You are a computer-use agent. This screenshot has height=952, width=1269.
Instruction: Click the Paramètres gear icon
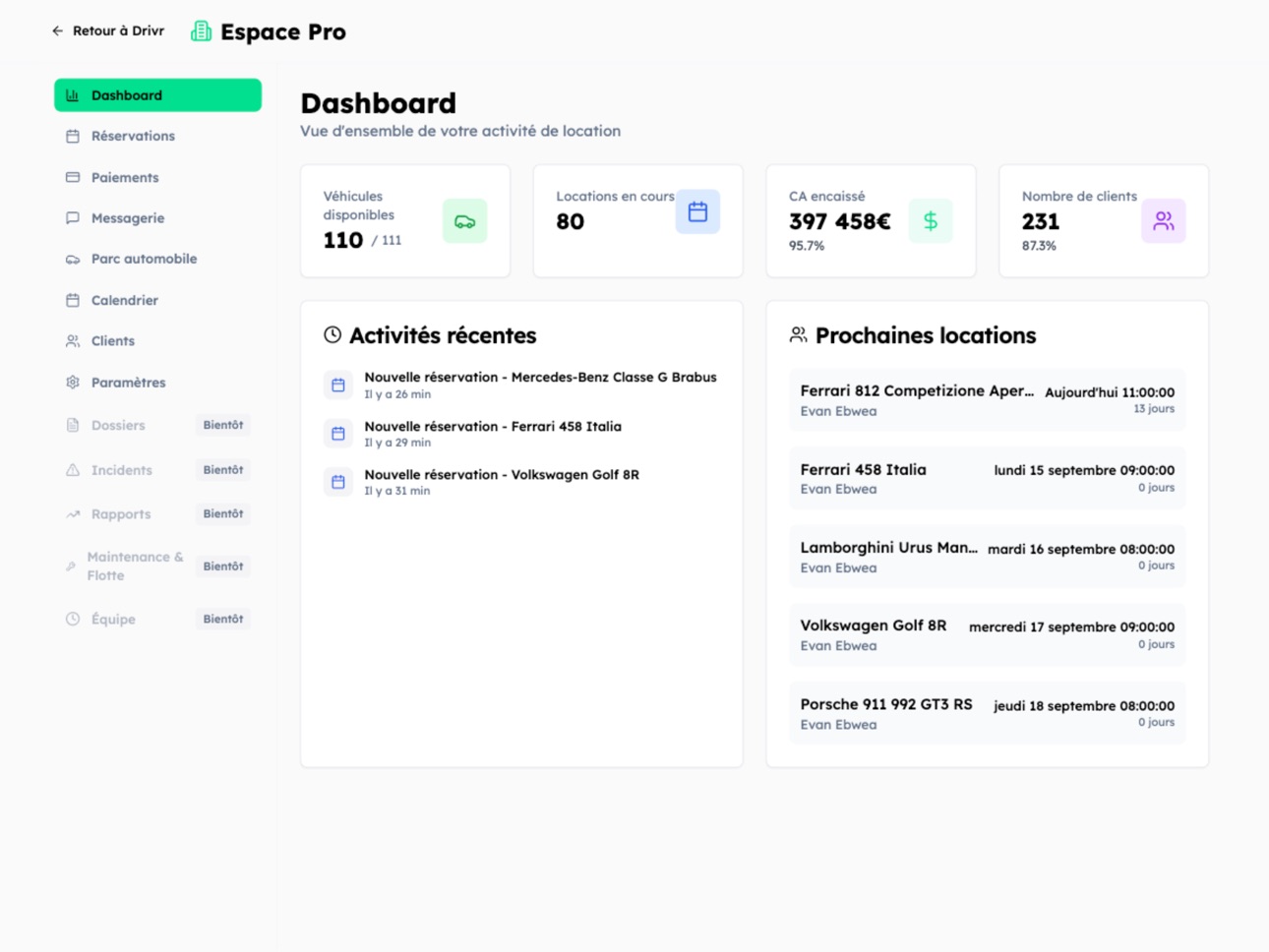click(73, 383)
